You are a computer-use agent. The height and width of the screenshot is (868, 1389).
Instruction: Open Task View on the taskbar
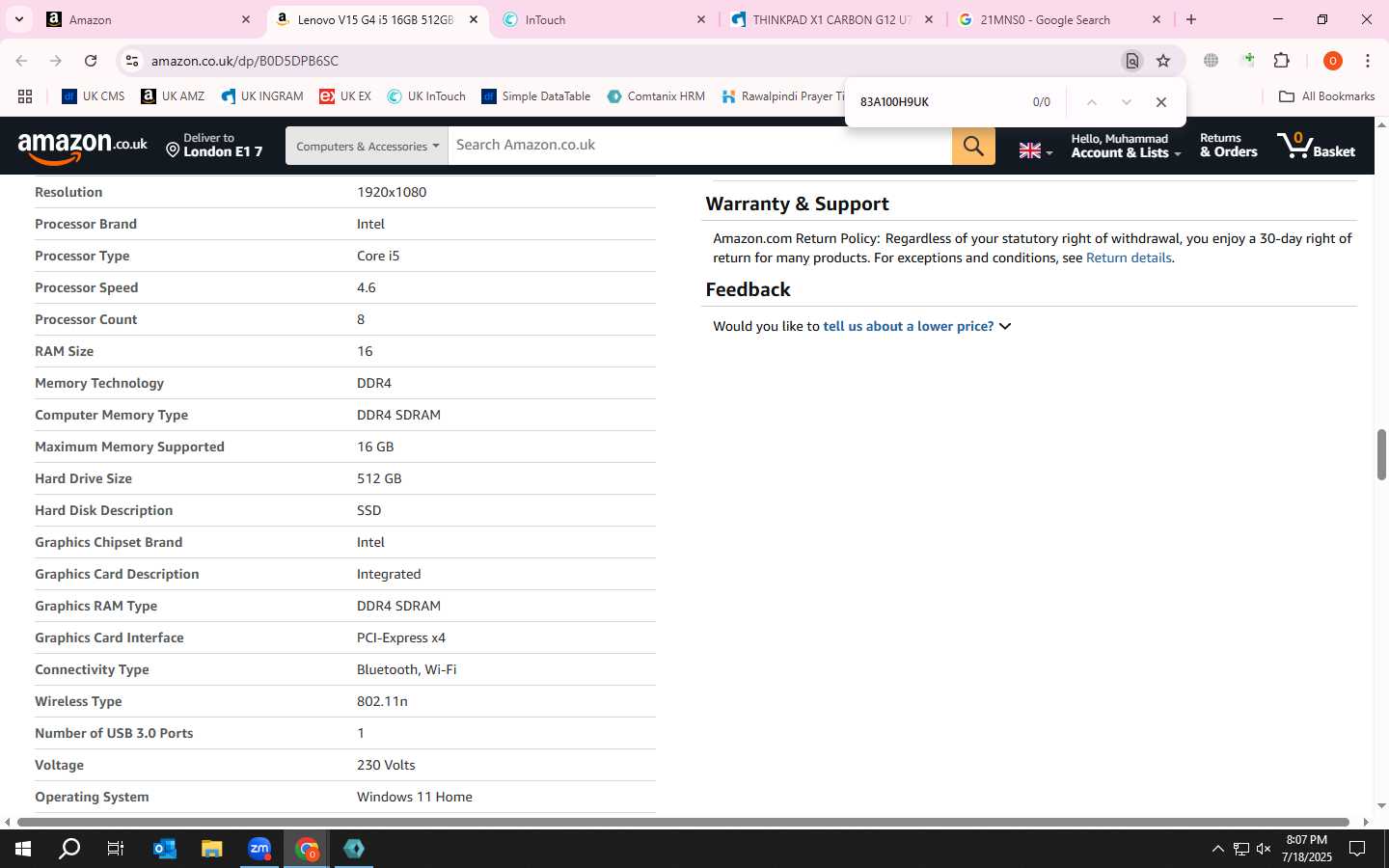[x=116, y=849]
